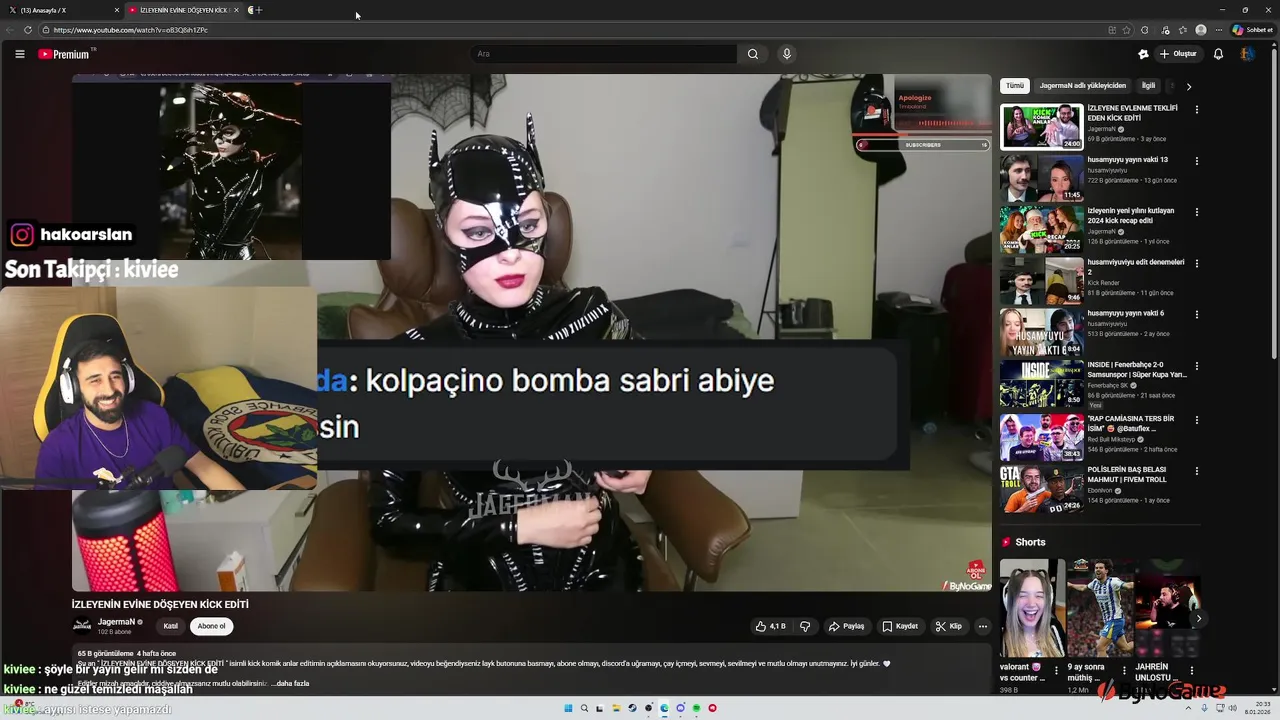Viewport: 1280px width, 720px height.
Task: Create a clip with 'Klip' scissors button
Action: point(948,626)
